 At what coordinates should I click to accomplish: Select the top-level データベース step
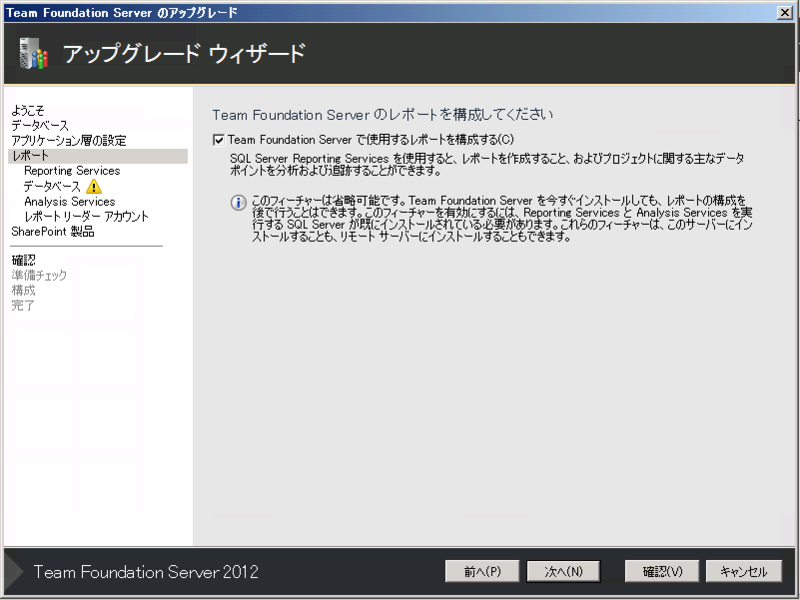click(x=40, y=126)
